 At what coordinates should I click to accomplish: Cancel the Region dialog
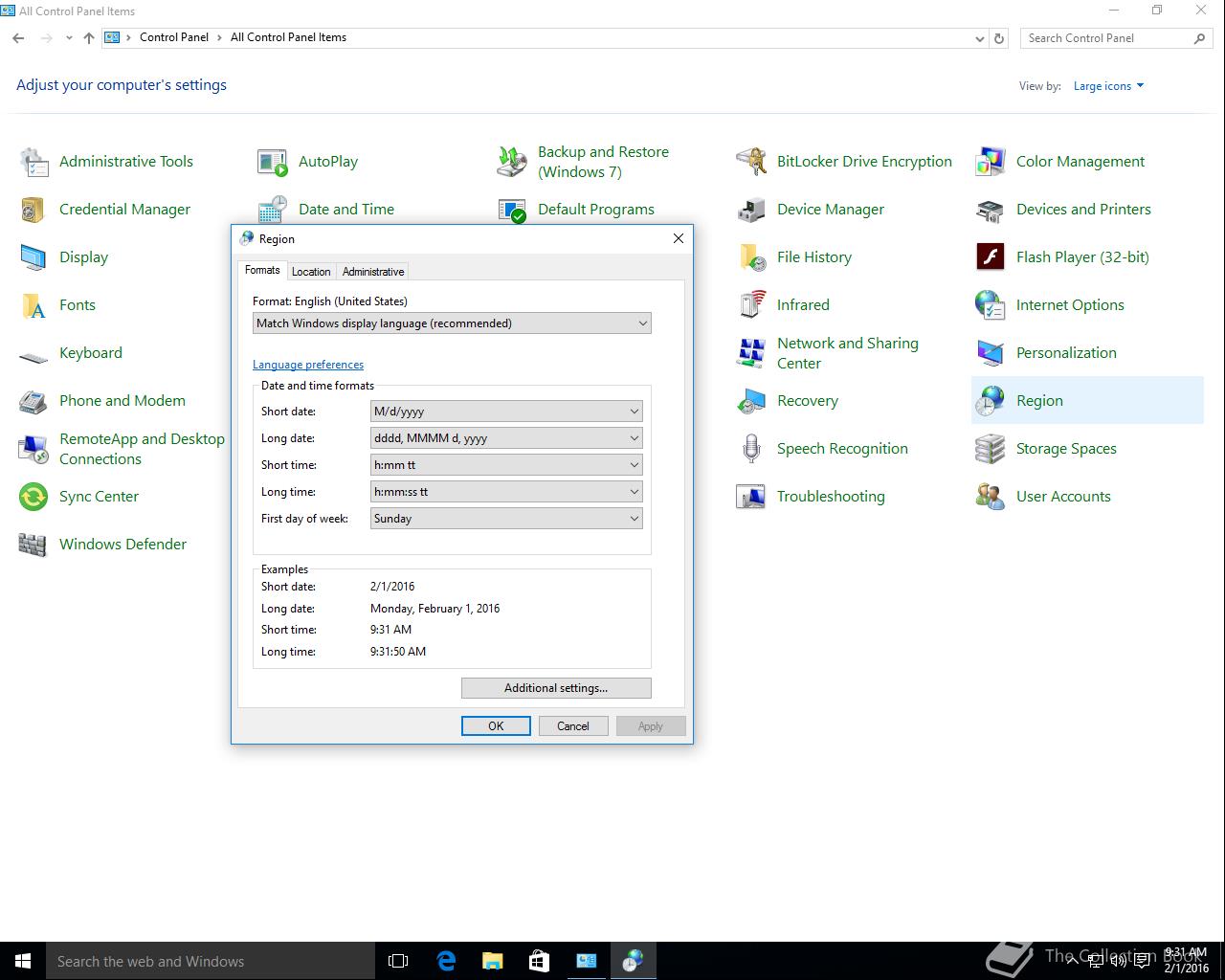[x=573, y=726]
